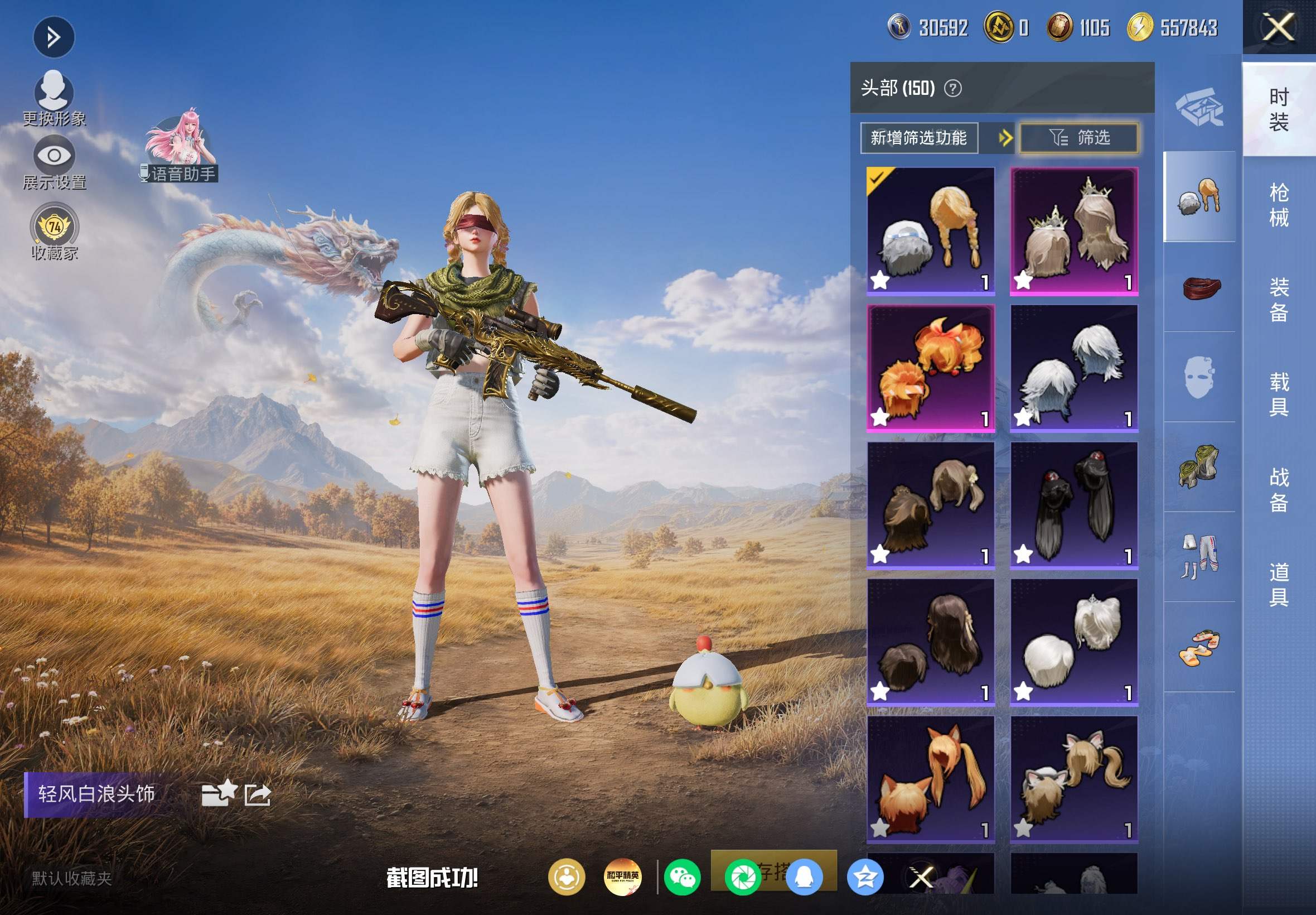1316x915 pixels.
Task: Open the 默认收藏夹 default collection
Action: pyautogui.click(x=71, y=878)
